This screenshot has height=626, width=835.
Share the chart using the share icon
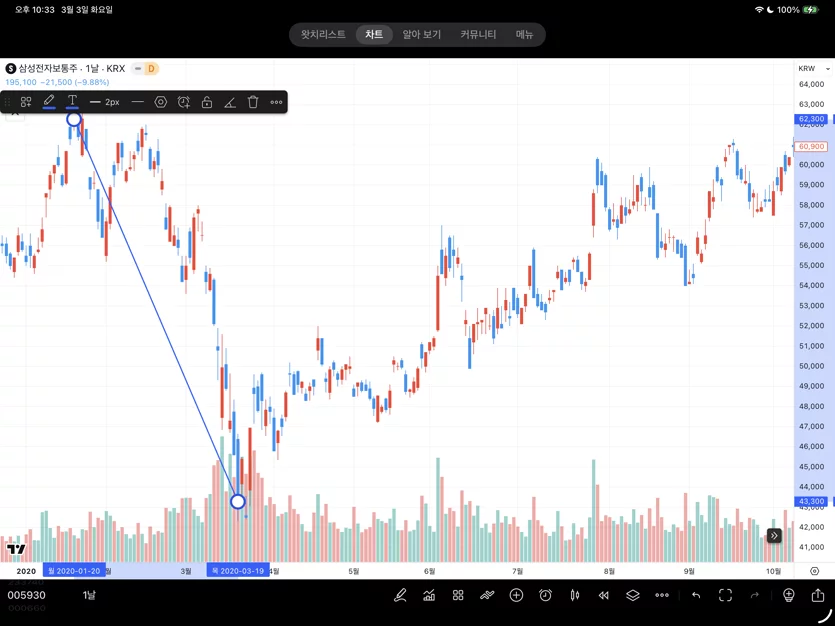tap(818, 595)
